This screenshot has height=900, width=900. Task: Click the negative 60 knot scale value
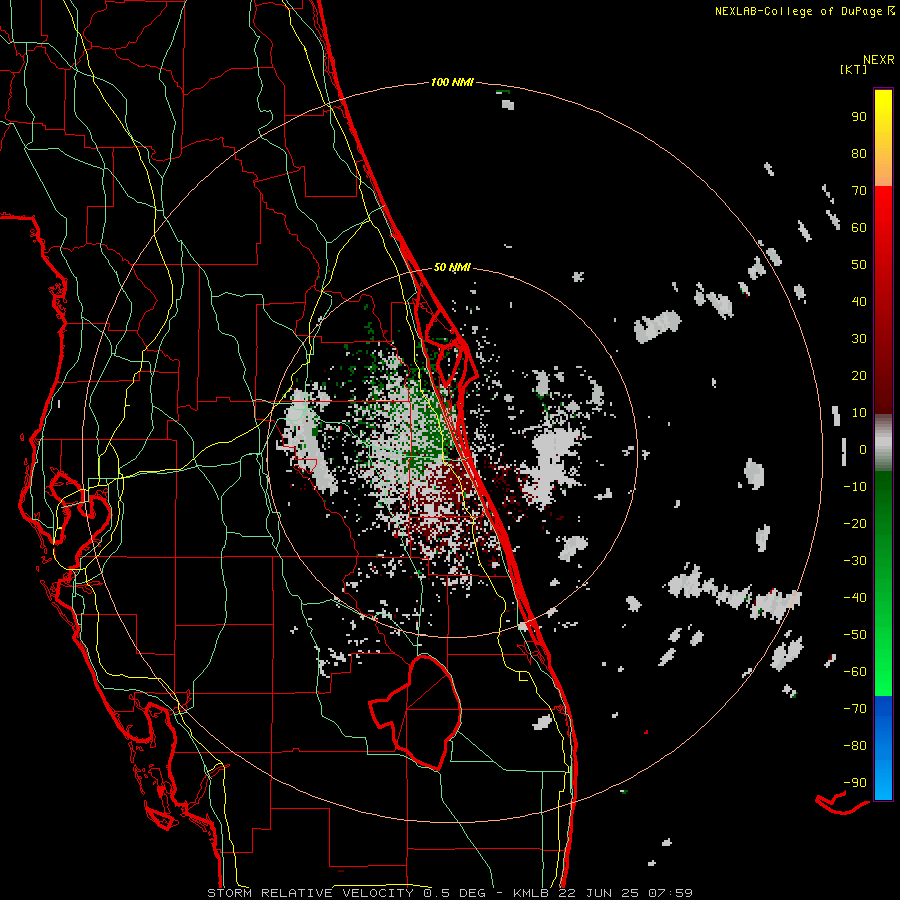pyautogui.click(x=855, y=672)
